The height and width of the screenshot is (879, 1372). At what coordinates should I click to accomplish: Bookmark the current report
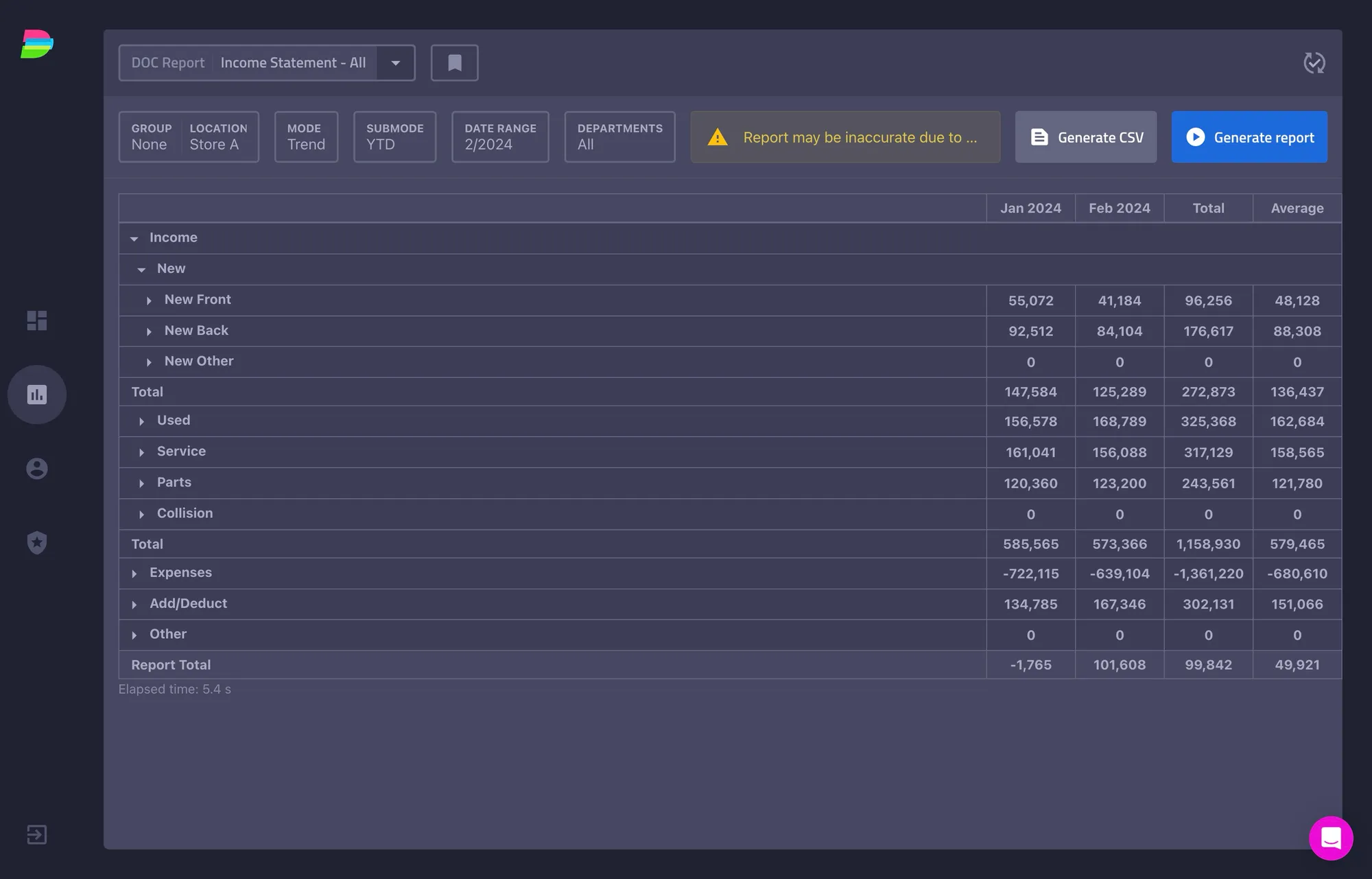pyautogui.click(x=454, y=63)
